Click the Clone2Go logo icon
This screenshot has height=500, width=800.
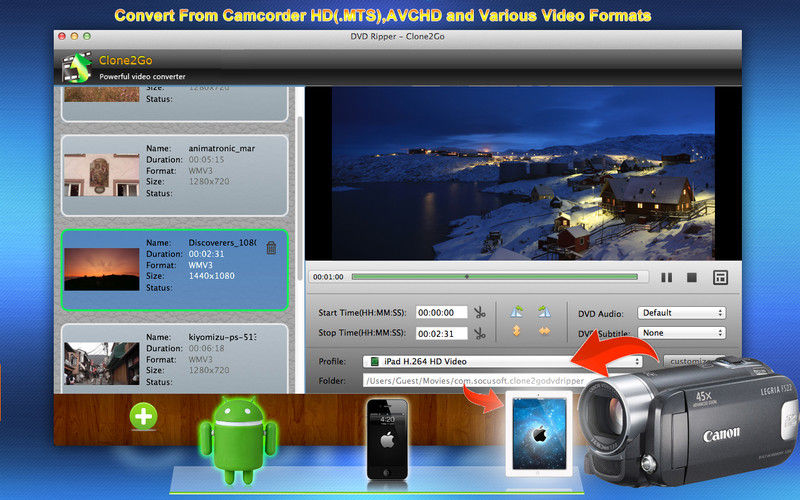coord(77,67)
